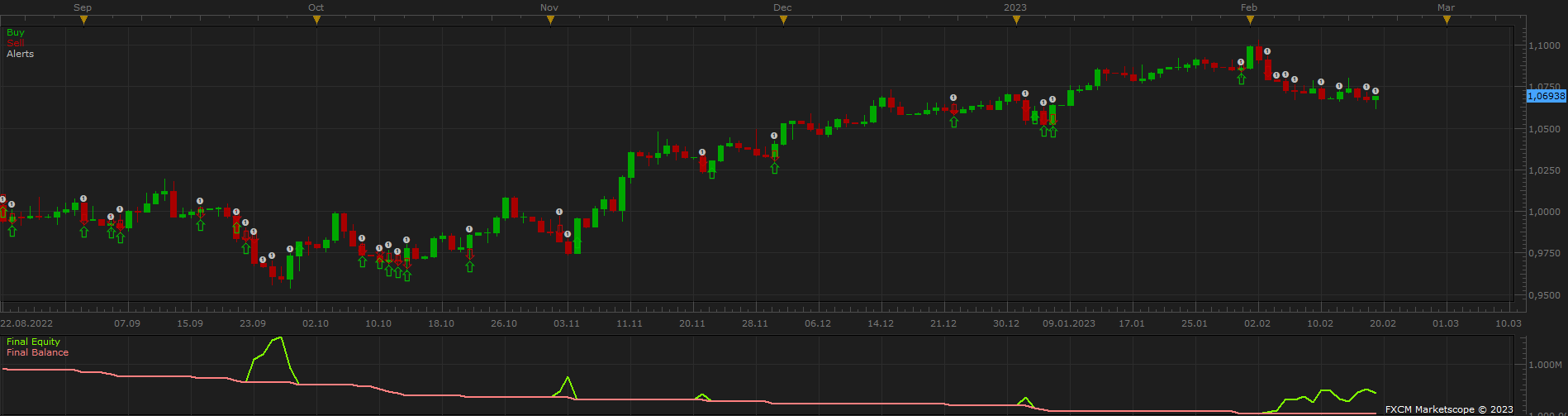Click the 2023 year marker triangle
1568x416 pixels.
(x=1016, y=21)
